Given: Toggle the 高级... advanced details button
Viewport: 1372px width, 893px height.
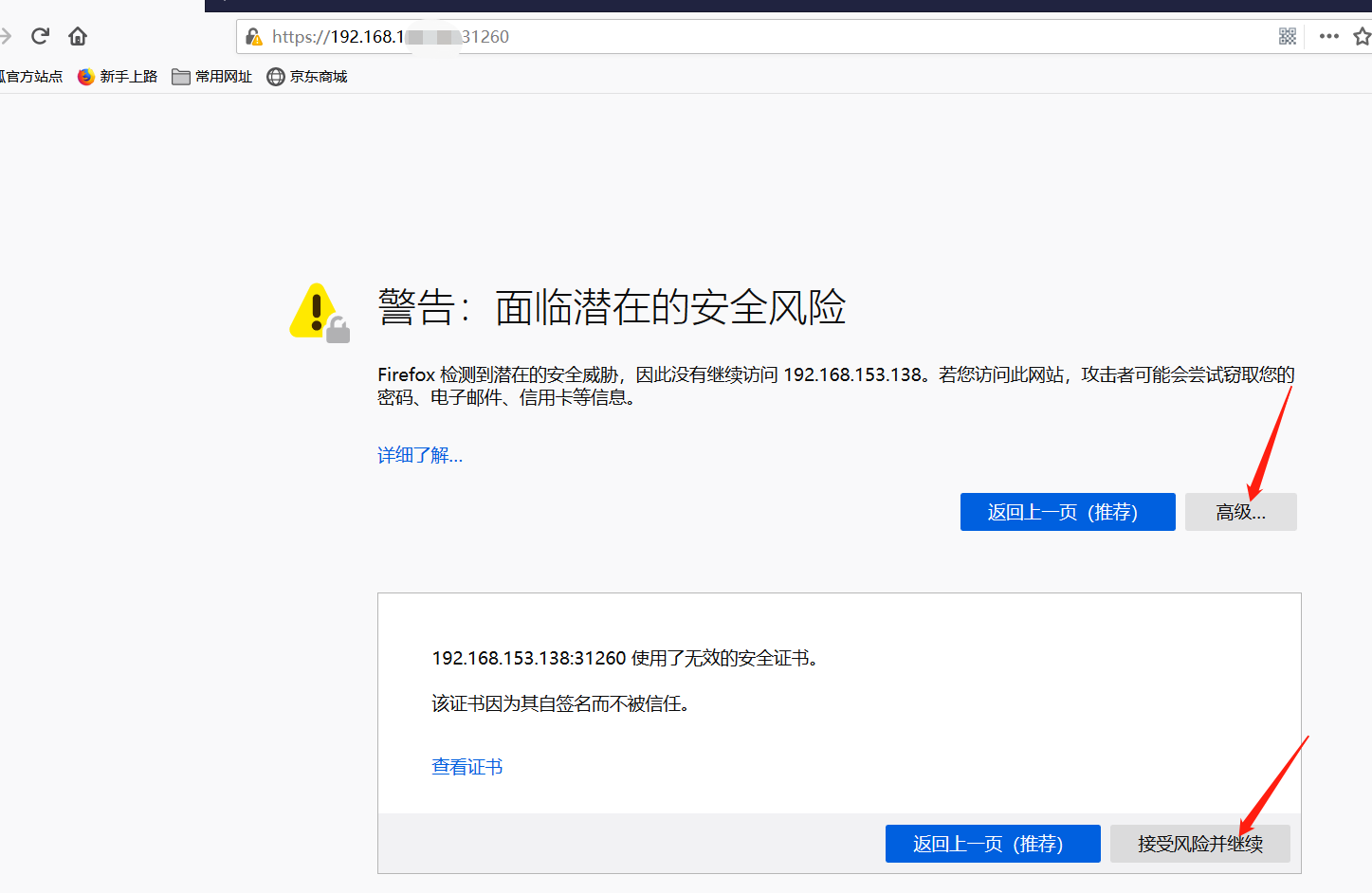Looking at the screenshot, I should pyautogui.click(x=1241, y=512).
